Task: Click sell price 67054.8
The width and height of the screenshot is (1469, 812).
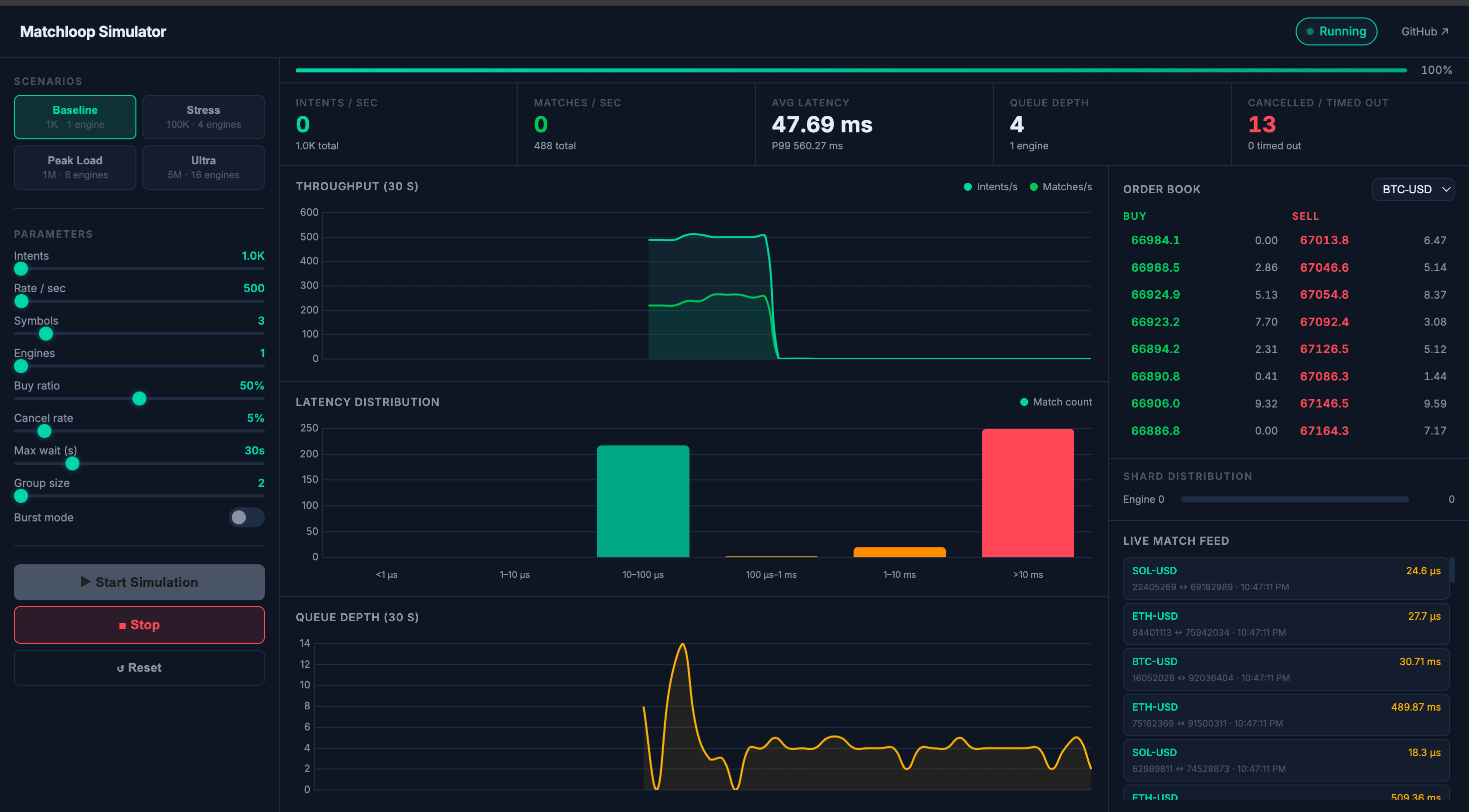Action: coord(1324,295)
